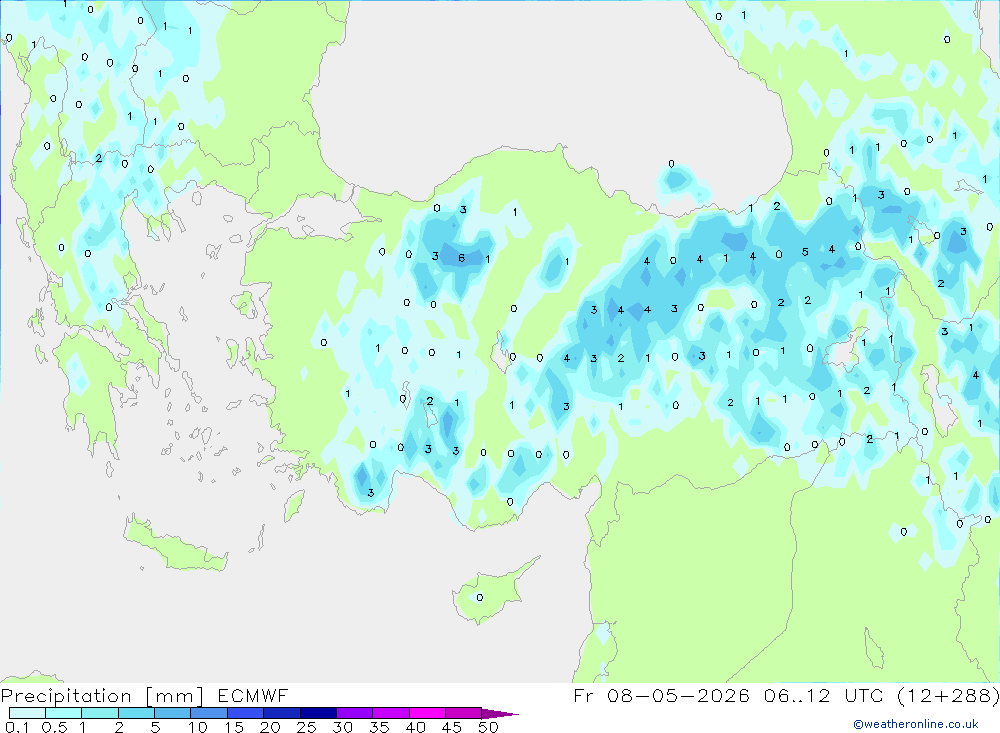Viewport: 1000px width, 733px height.
Task: Click the '30' legend scale label
Action: pyautogui.click(x=343, y=727)
